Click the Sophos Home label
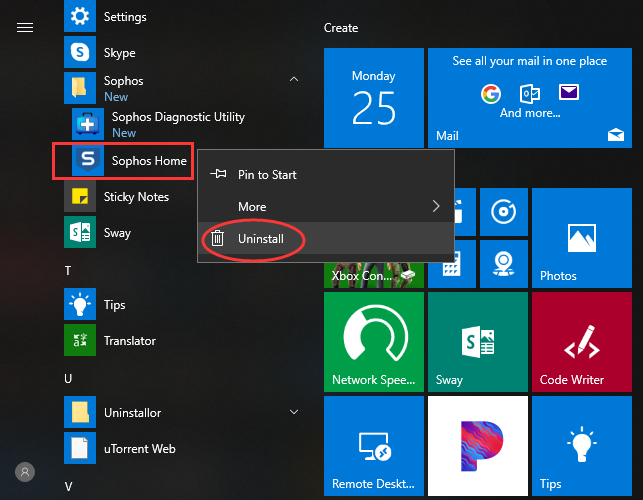The width and height of the screenshot is (643, 500). [x=149, y=161]
